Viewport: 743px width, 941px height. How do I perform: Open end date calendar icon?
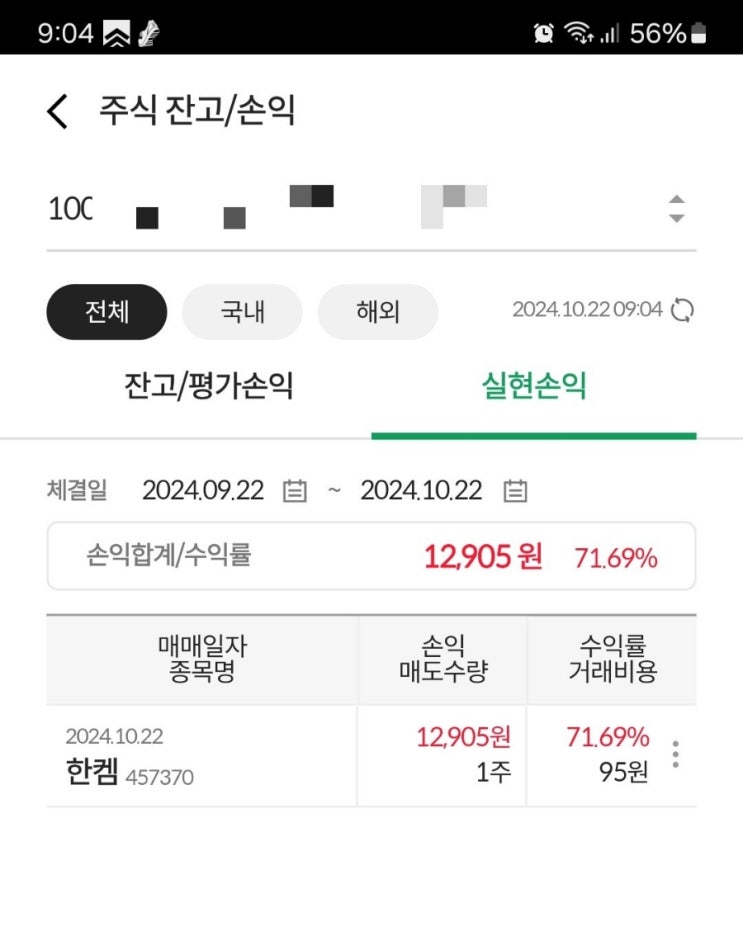click(515, 491)
